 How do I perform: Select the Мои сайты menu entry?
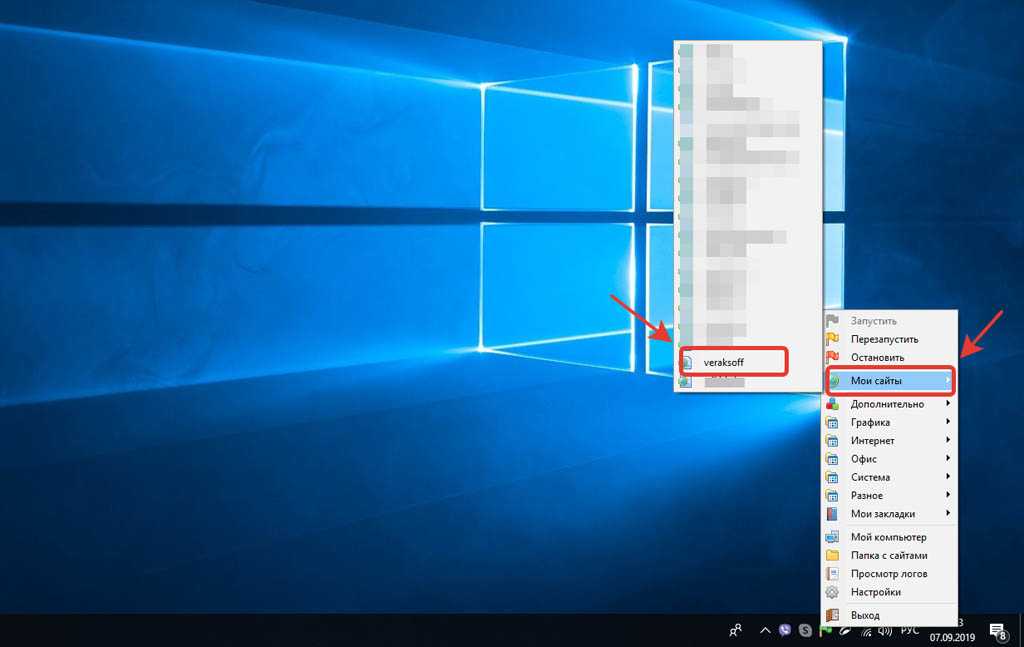click(889, 381)
